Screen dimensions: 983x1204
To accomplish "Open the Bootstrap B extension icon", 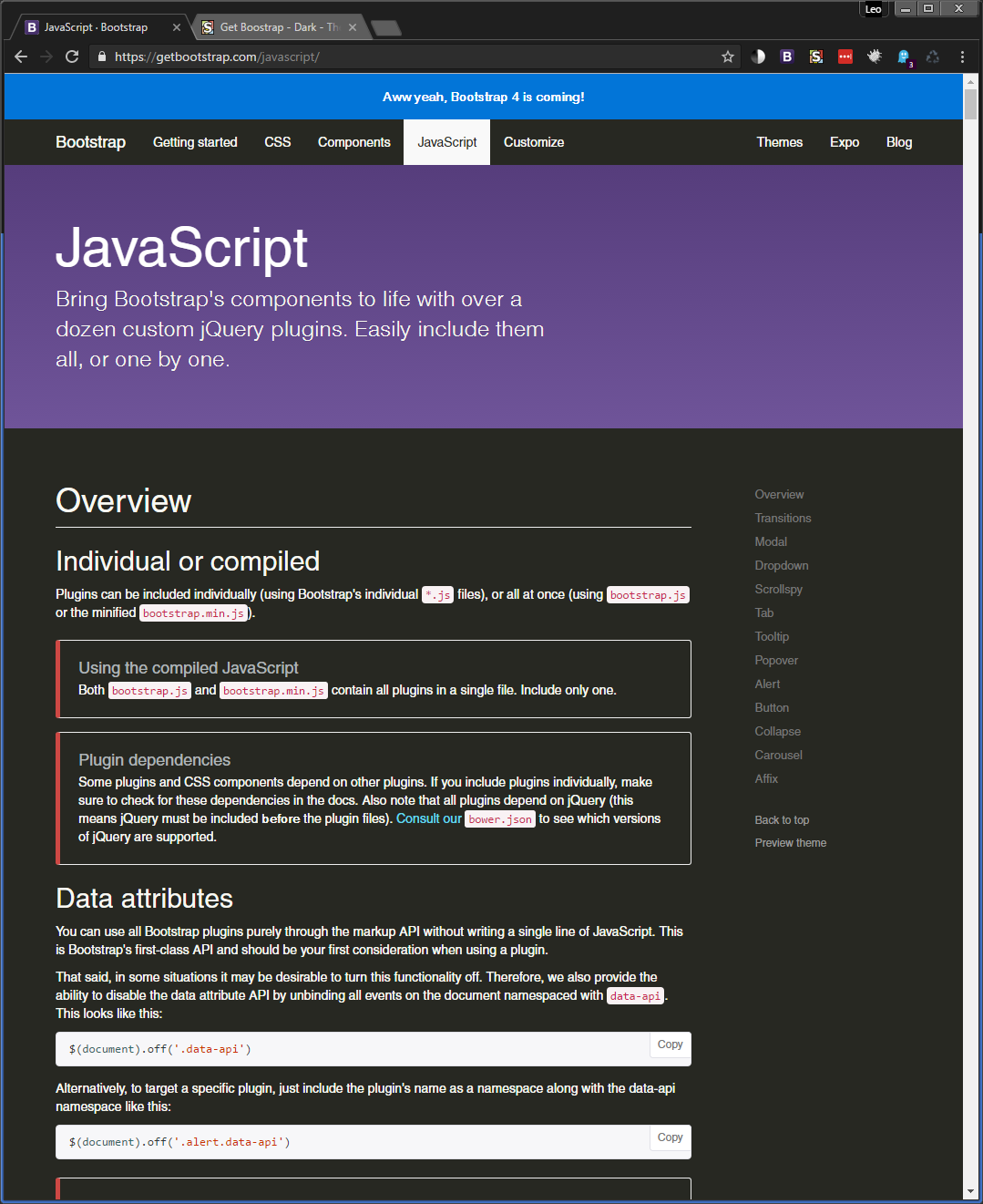I will coord(787,57).
